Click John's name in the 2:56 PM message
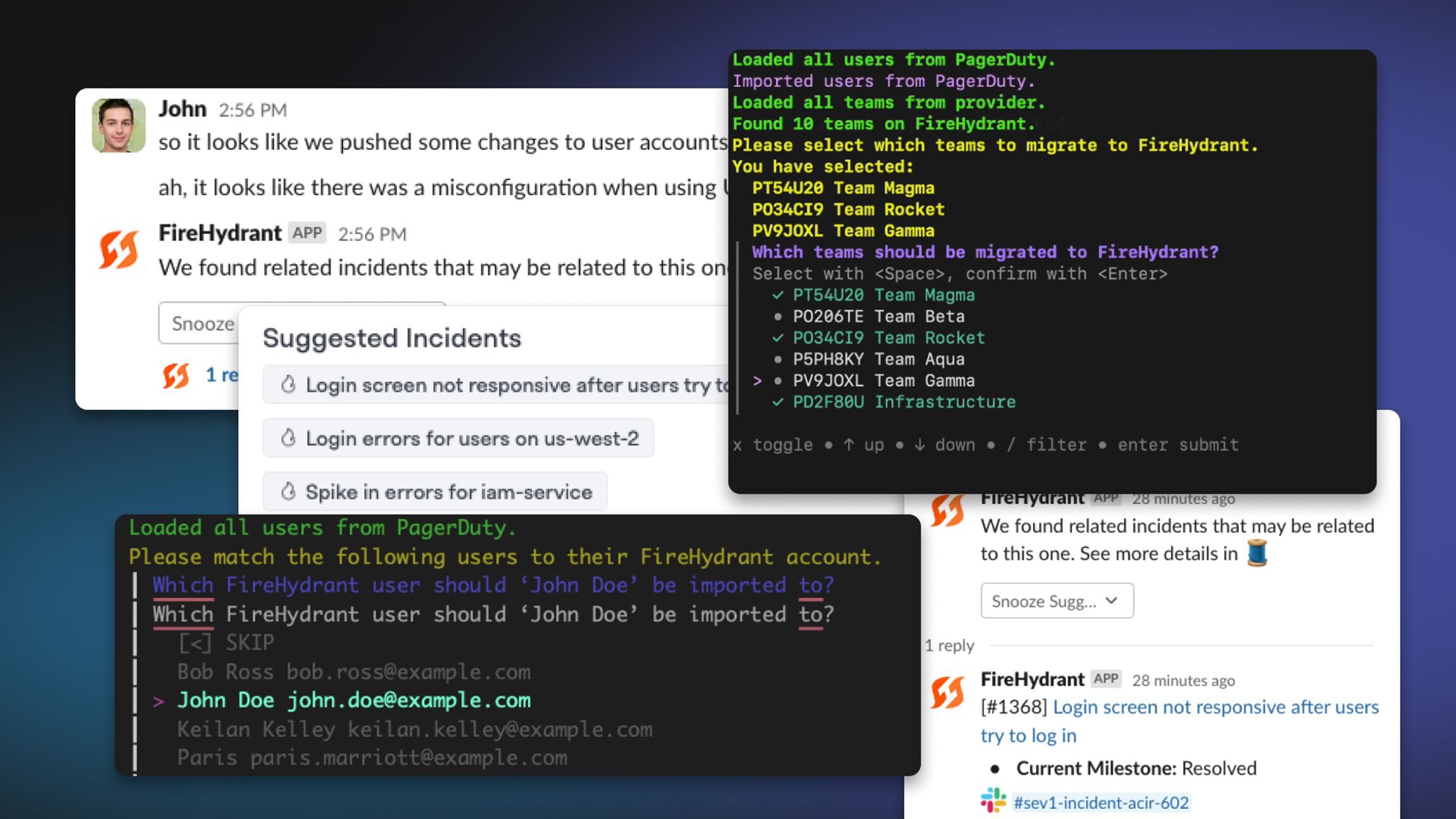 point(182,109)
